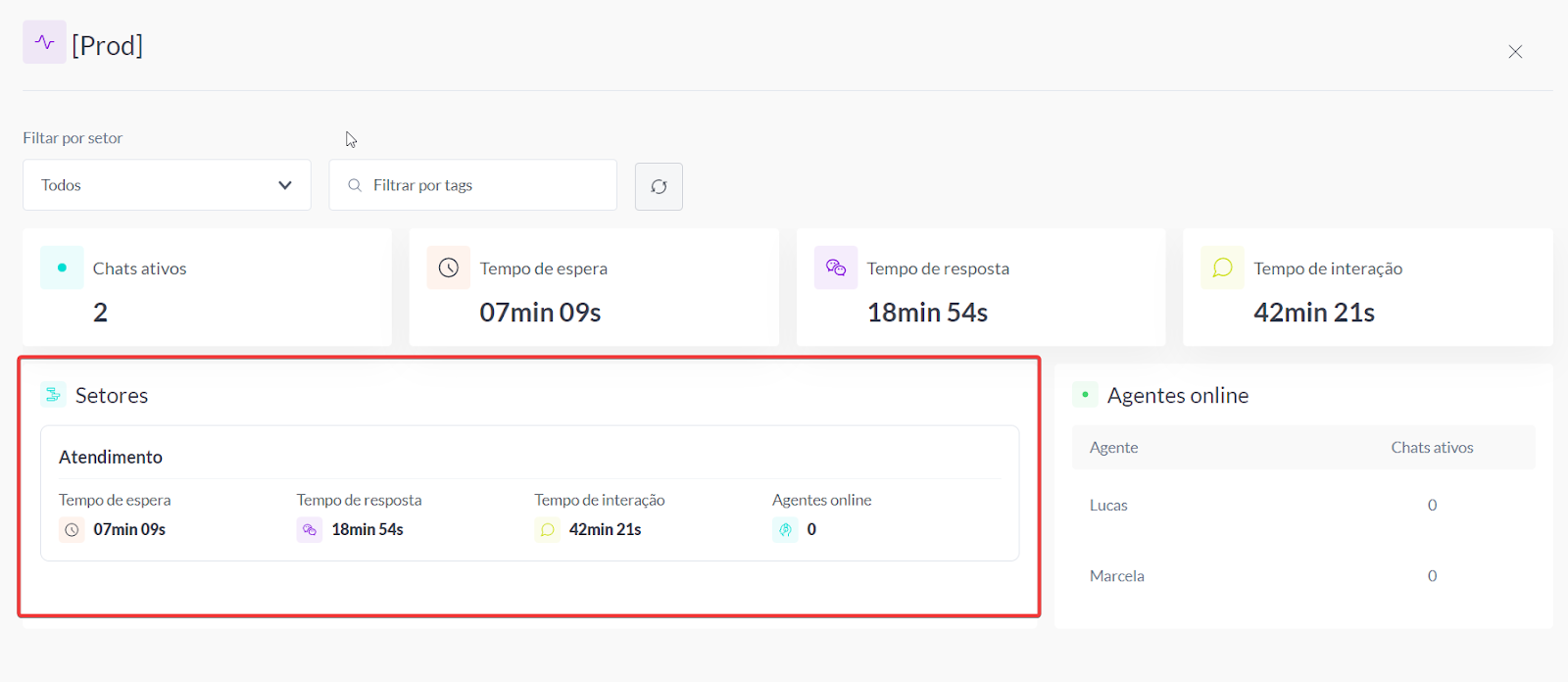Click the chevron arrow in the Todos dropdown
This screenshot has width=1568, height=682.
[285, 185]
